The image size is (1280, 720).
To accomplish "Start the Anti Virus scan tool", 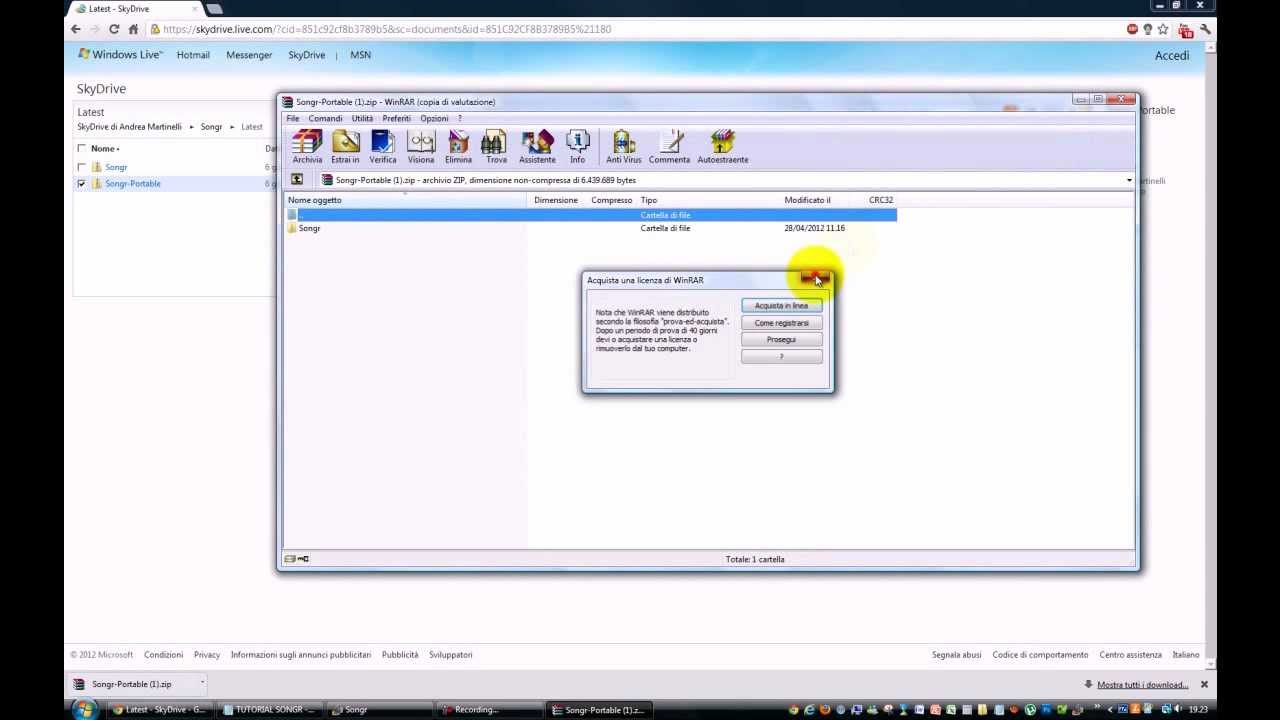I will (x=624, y=147).
